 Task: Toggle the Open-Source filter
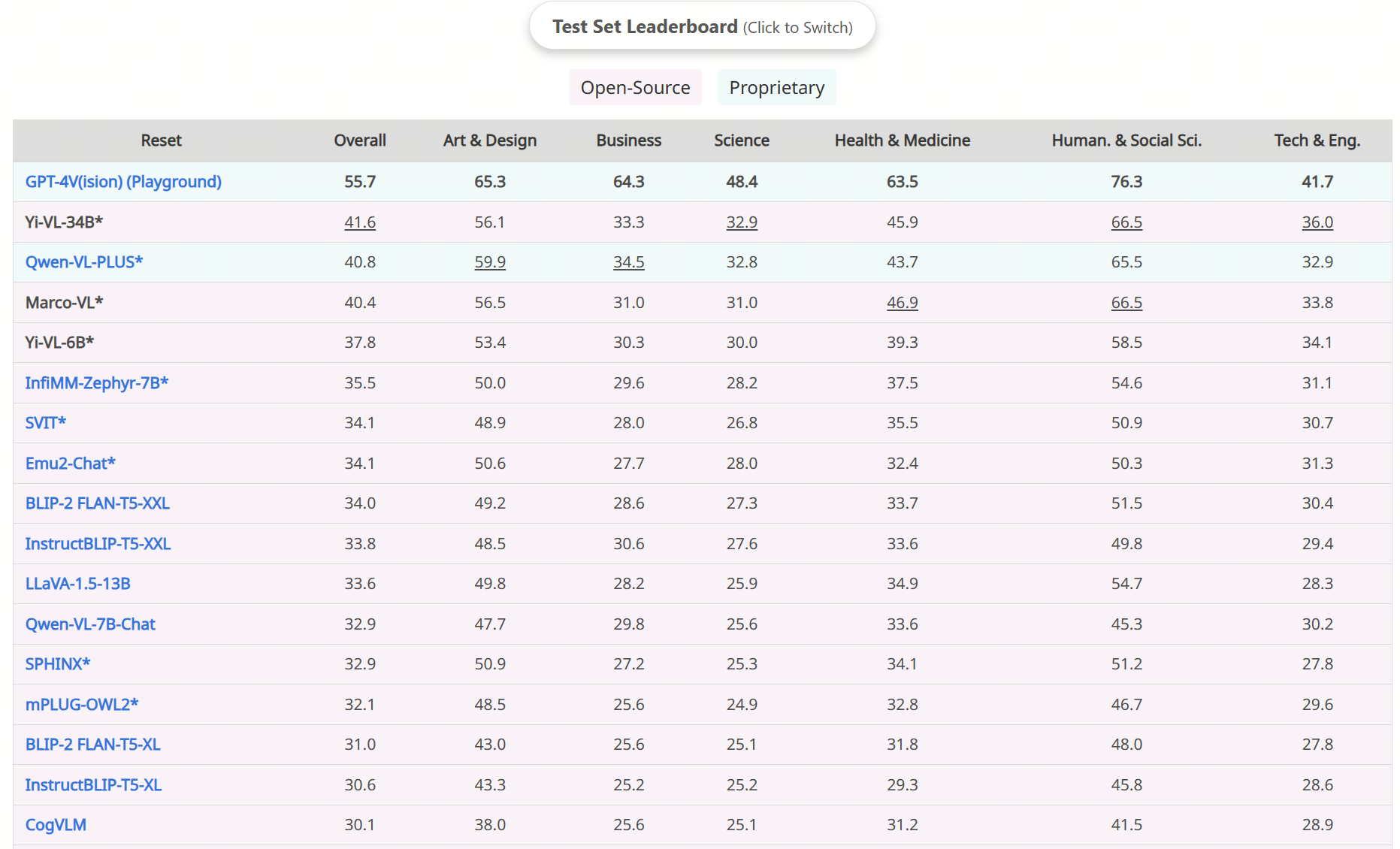tap(635, 88)
